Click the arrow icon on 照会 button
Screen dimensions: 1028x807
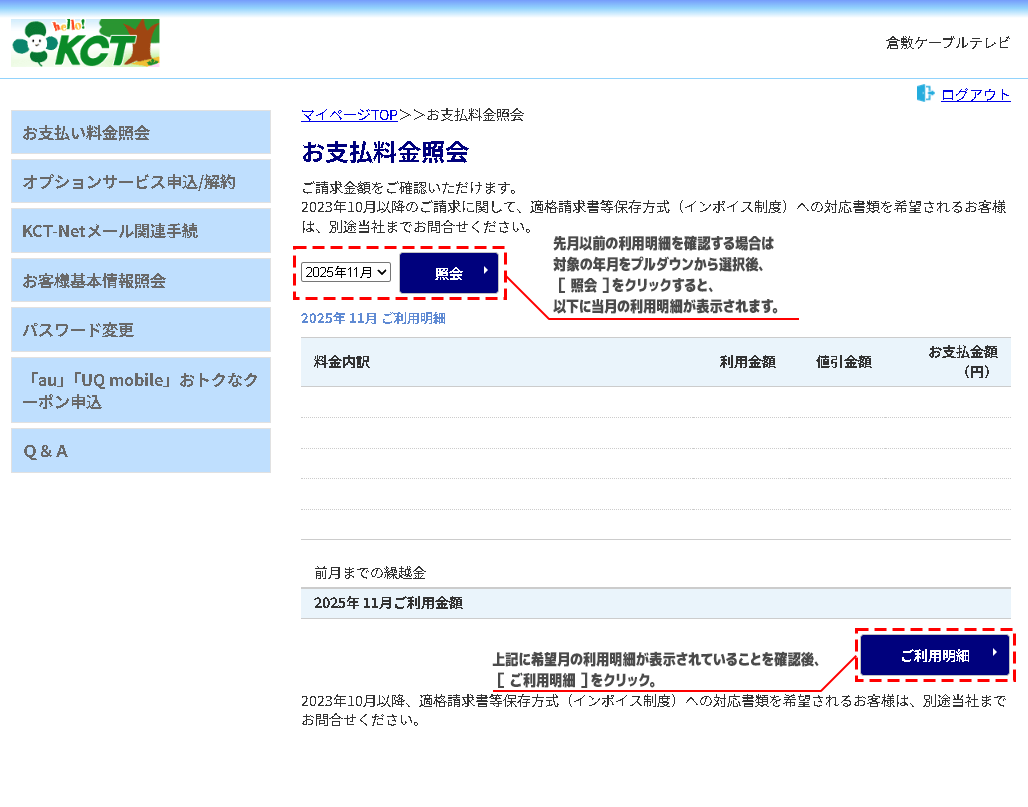tap(485, 270)
